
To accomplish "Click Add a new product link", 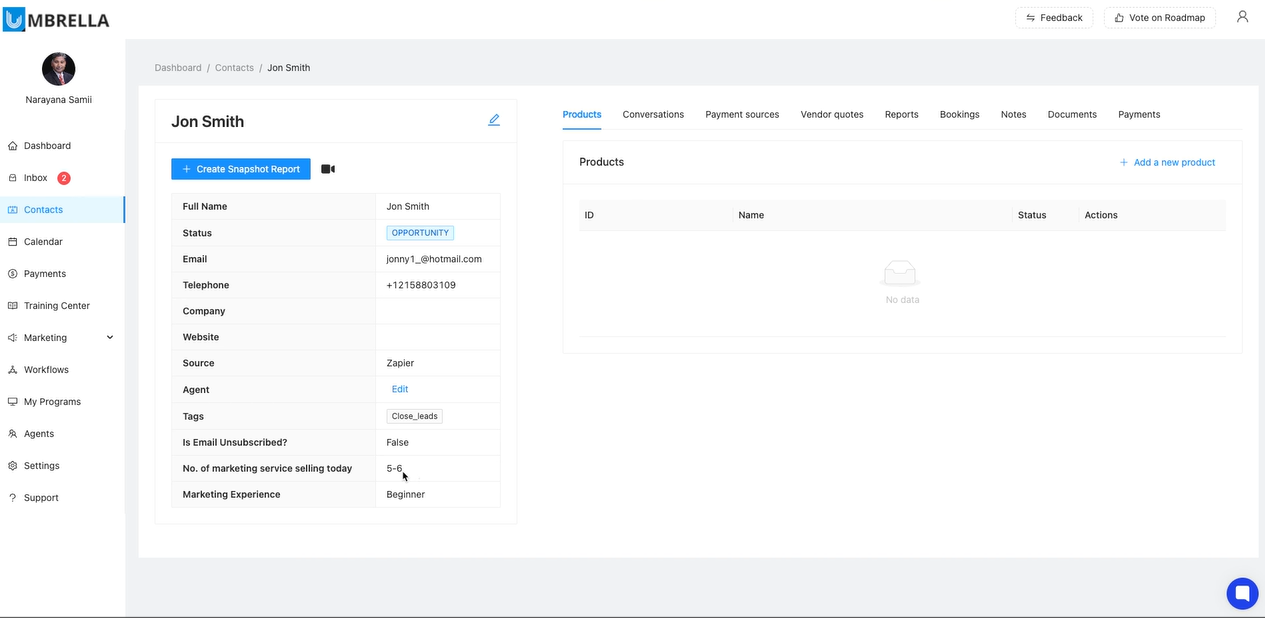I will 1167,162.
